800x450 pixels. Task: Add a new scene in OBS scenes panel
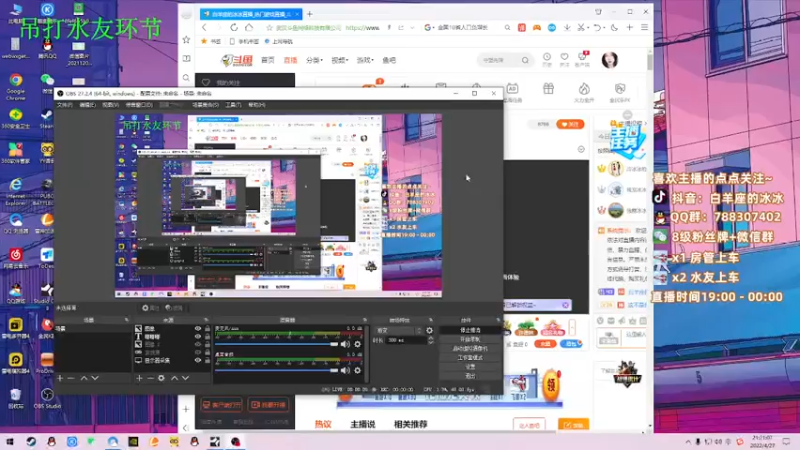(x=60, y=378)
